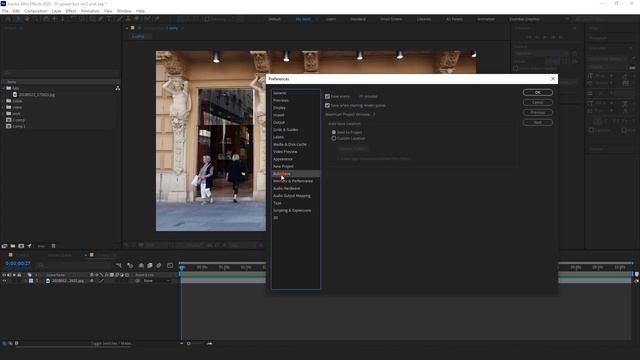The width and height of the screenshot is (640, 360).
Task: Select Video Preview in Preferences list
Action: pyautogui.click(x=285, y=152)
